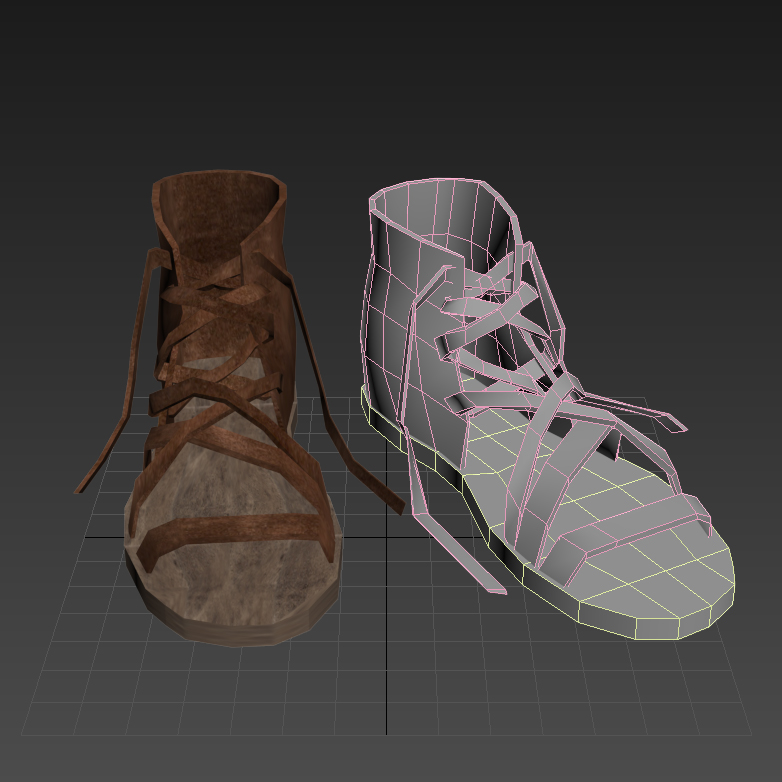Click the wireframe sandal's cuff top rim
Viewport: 782px width, 782px height.
[x=440, y=185]
